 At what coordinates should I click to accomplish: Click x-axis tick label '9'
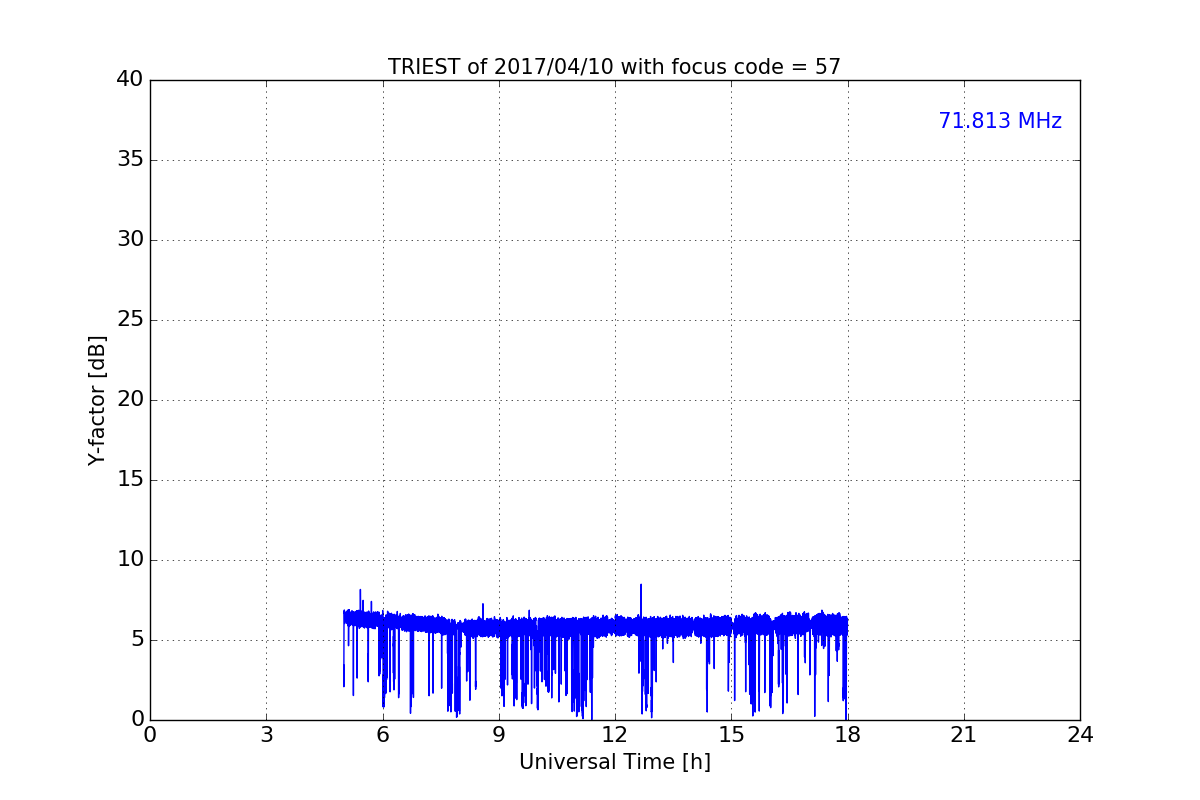(499, 735)
